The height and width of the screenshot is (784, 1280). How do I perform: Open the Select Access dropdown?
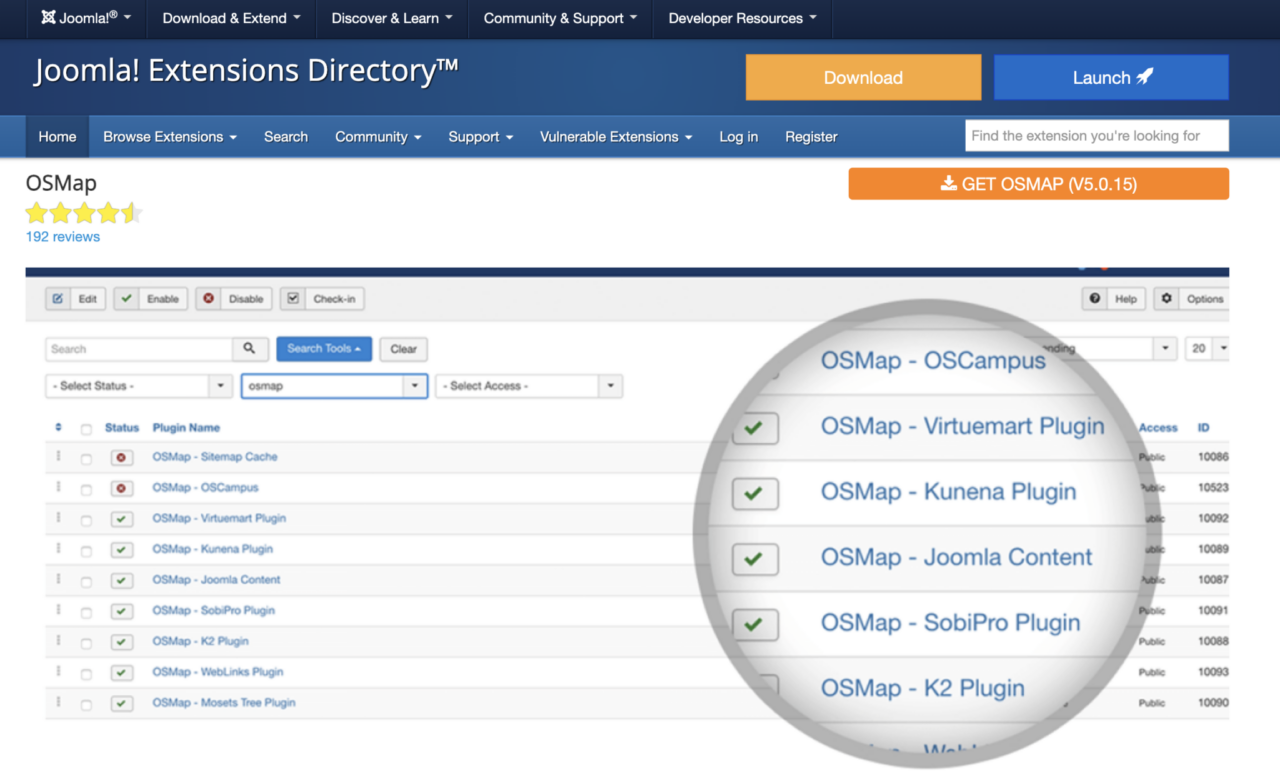(x=529, y=386)
